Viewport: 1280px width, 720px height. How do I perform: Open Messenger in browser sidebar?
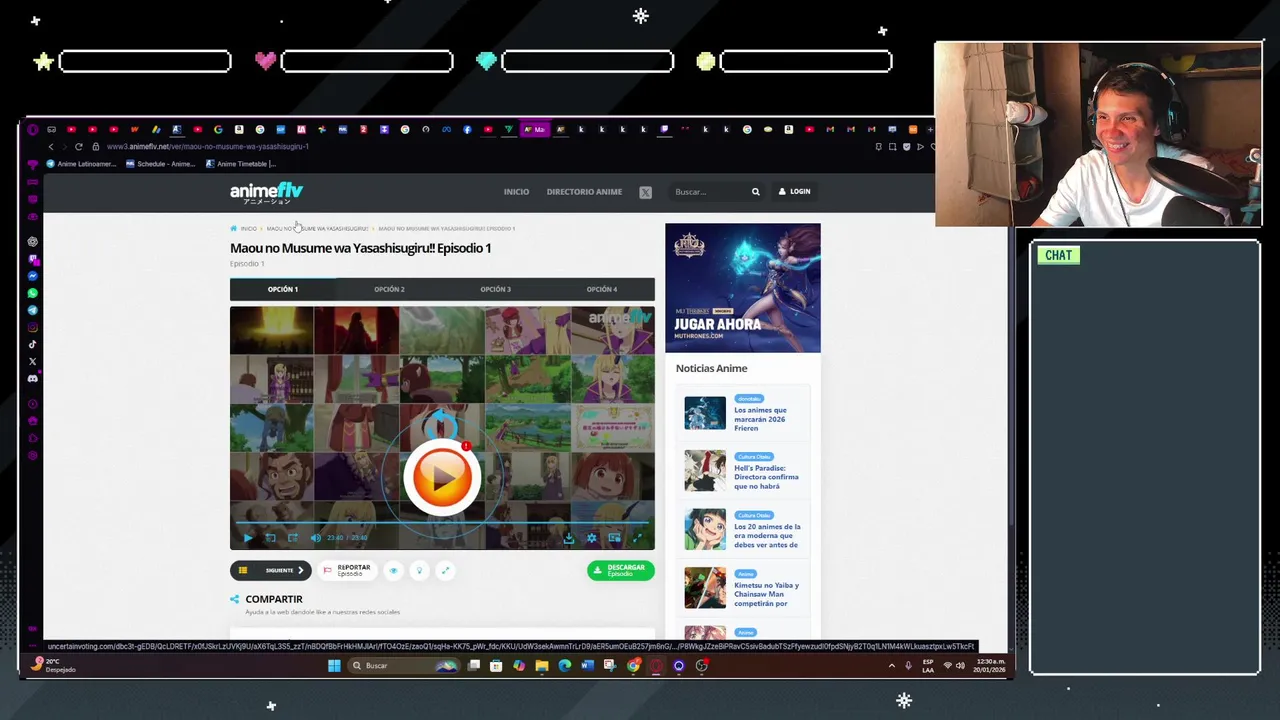click(x=33, y=276)
